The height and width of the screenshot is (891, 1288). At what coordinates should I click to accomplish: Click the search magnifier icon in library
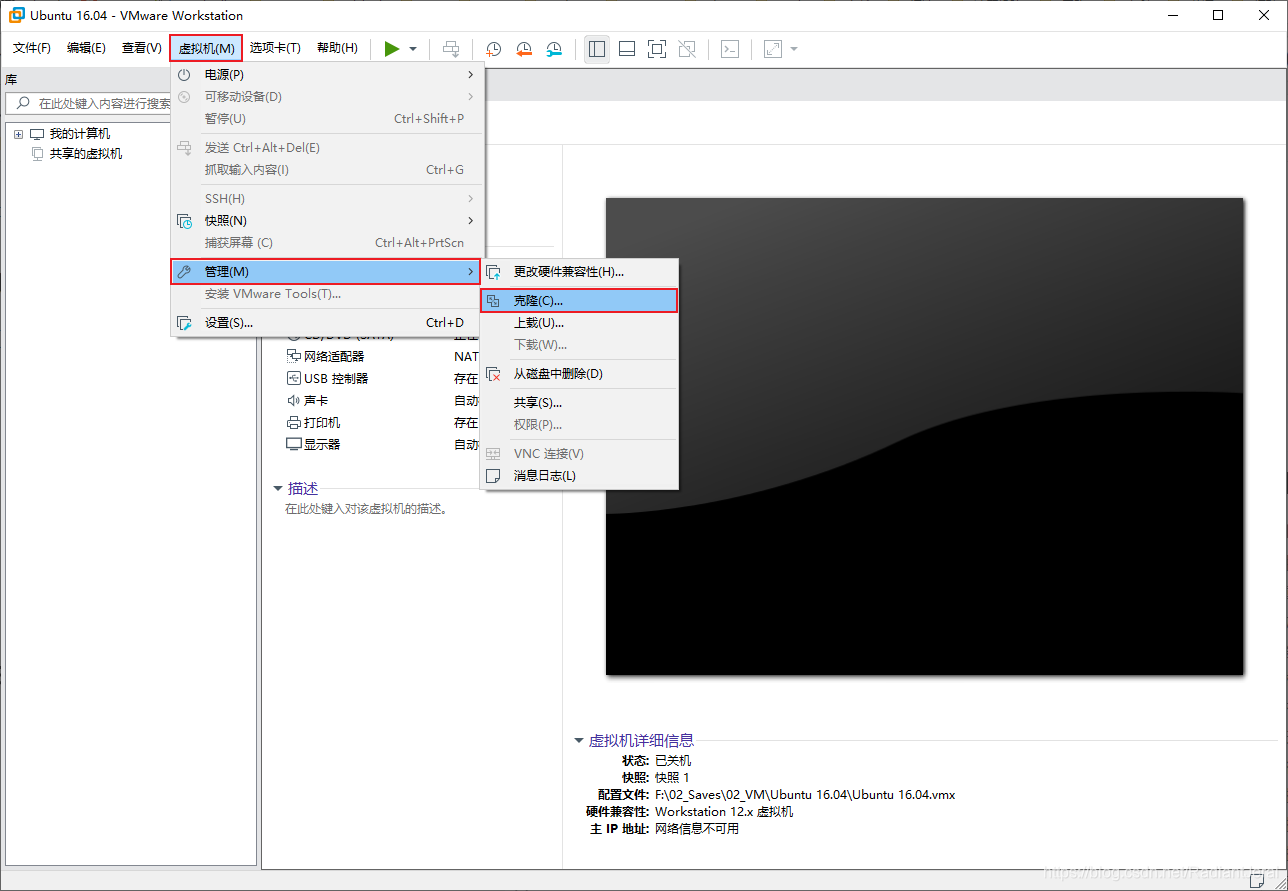click(x=21, y=103)
